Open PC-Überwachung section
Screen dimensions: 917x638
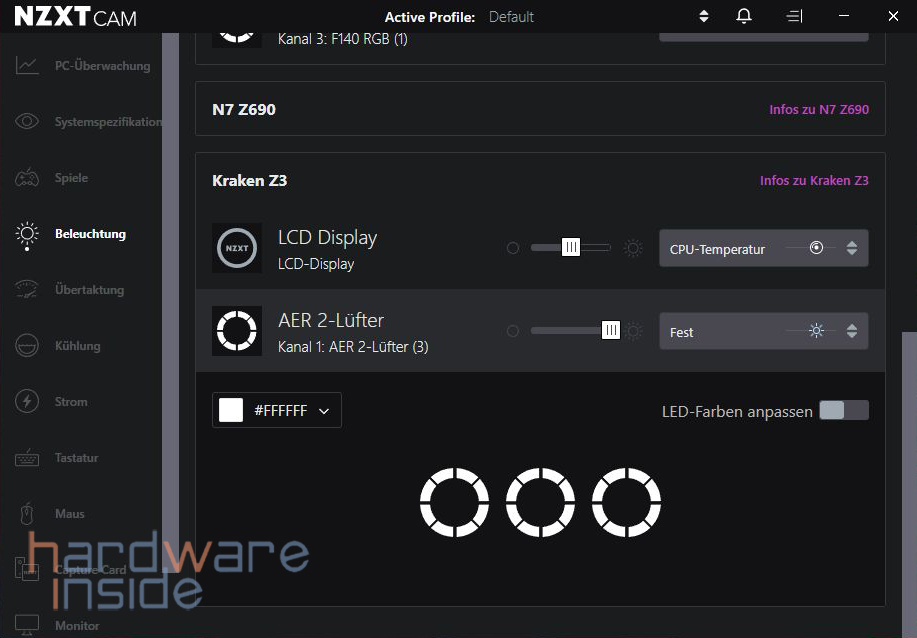click(x=102, y=65)
